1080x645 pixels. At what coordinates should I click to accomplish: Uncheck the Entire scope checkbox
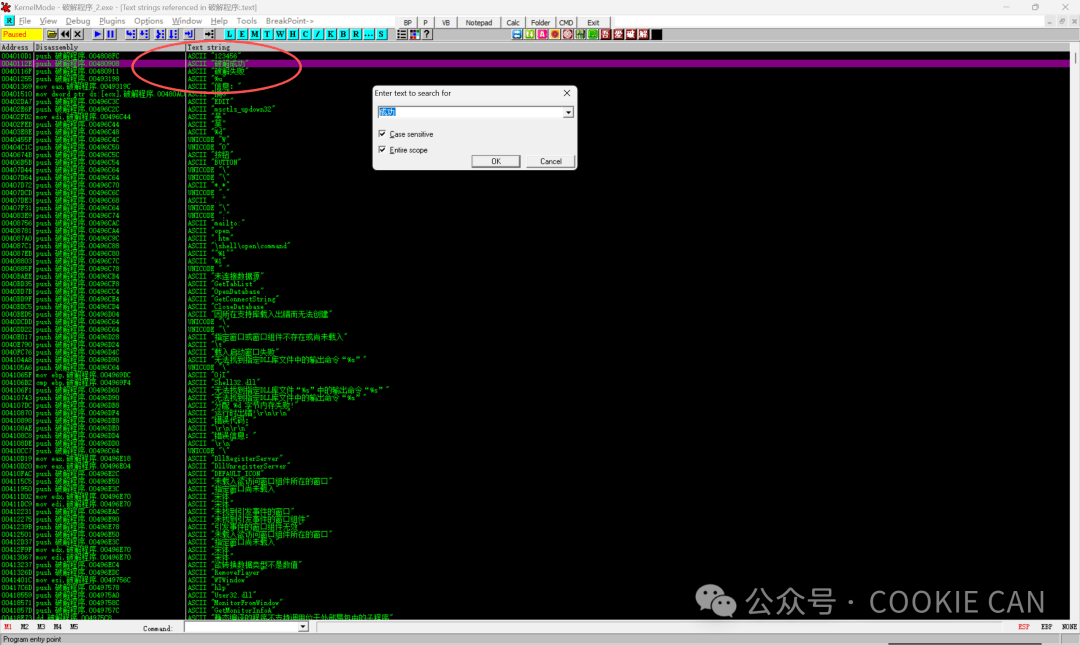[383, 150]
